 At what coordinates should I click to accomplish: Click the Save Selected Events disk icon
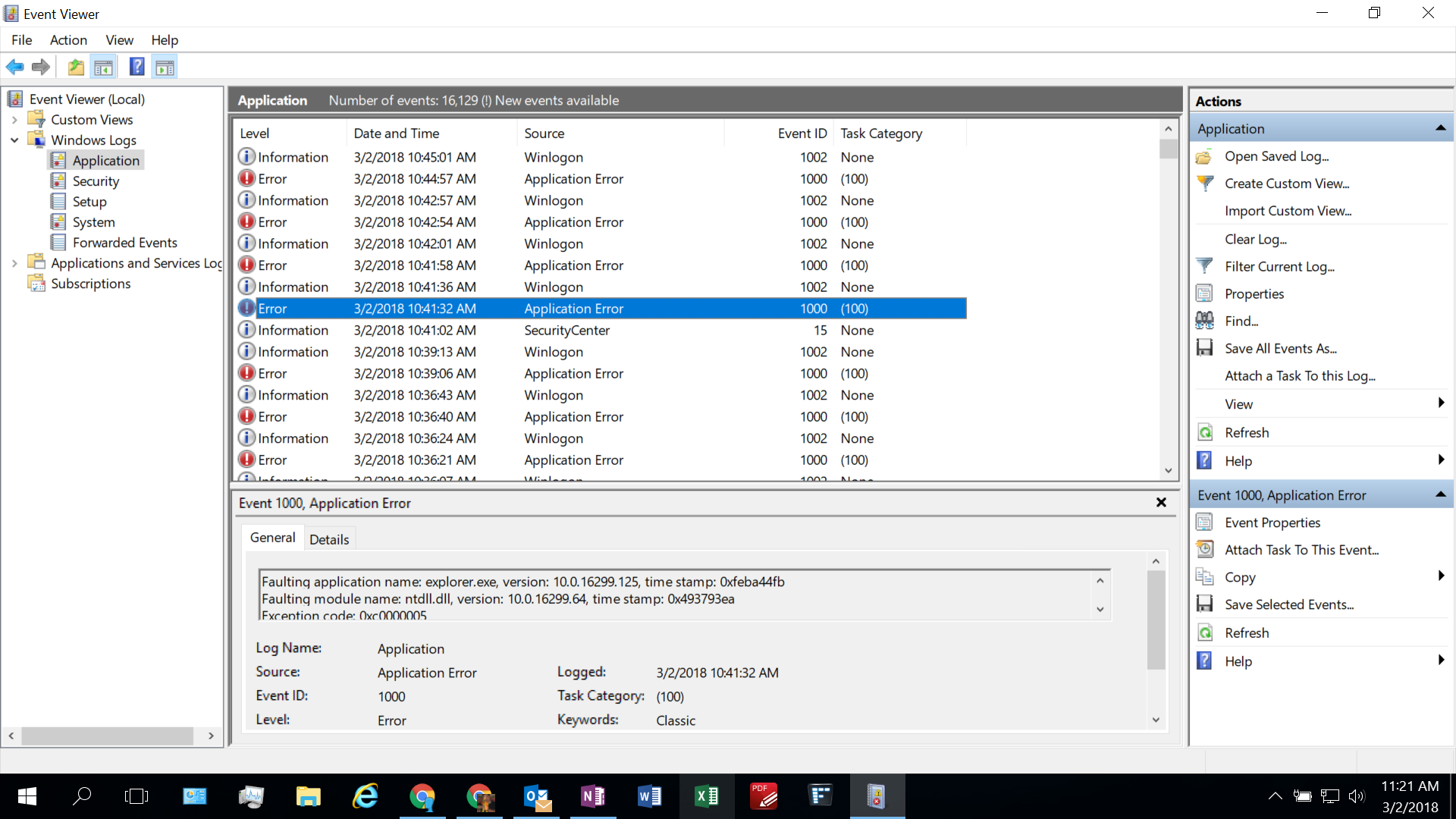(1204, 604)
